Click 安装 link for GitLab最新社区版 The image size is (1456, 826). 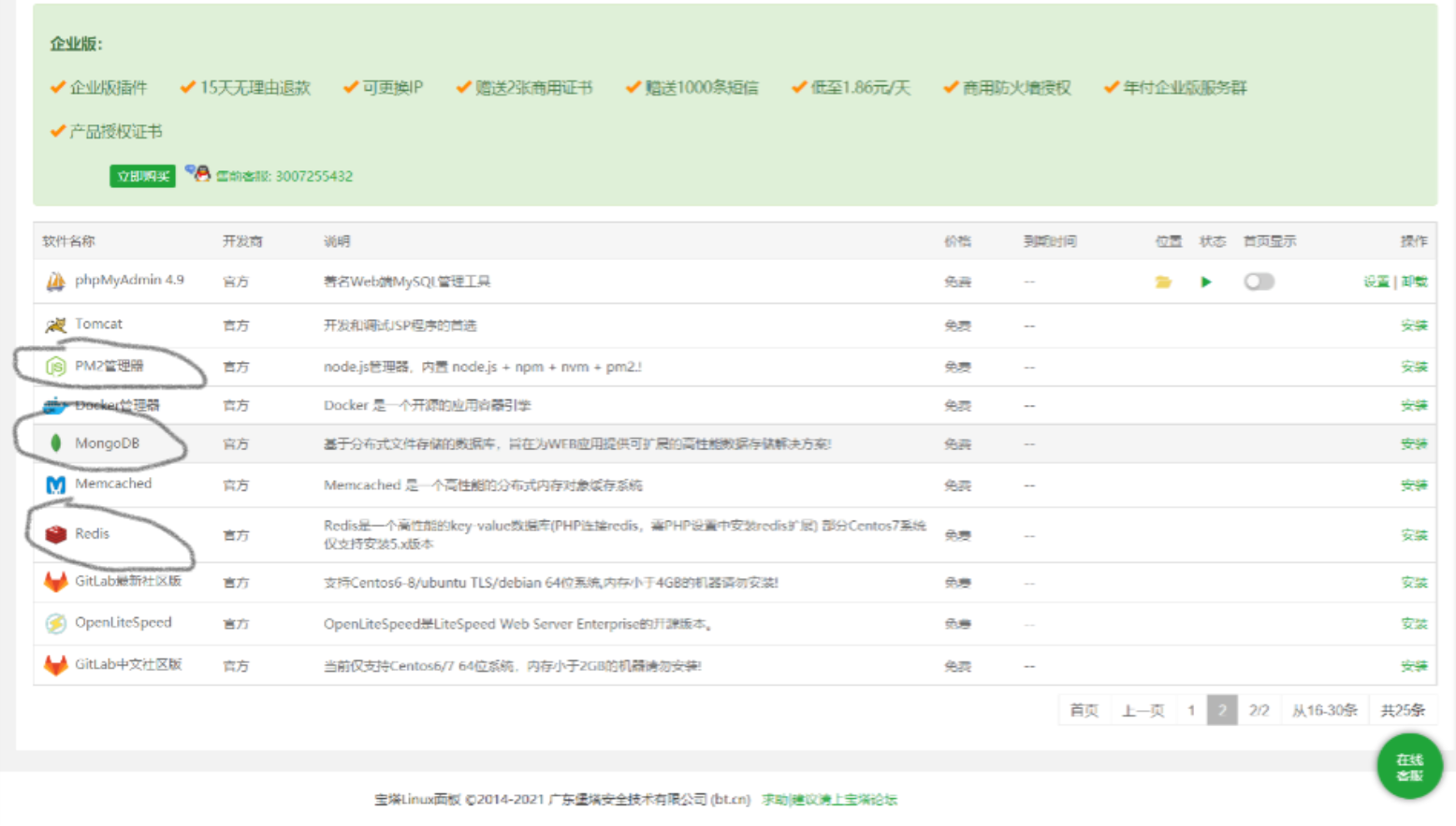click(1414, 583)
